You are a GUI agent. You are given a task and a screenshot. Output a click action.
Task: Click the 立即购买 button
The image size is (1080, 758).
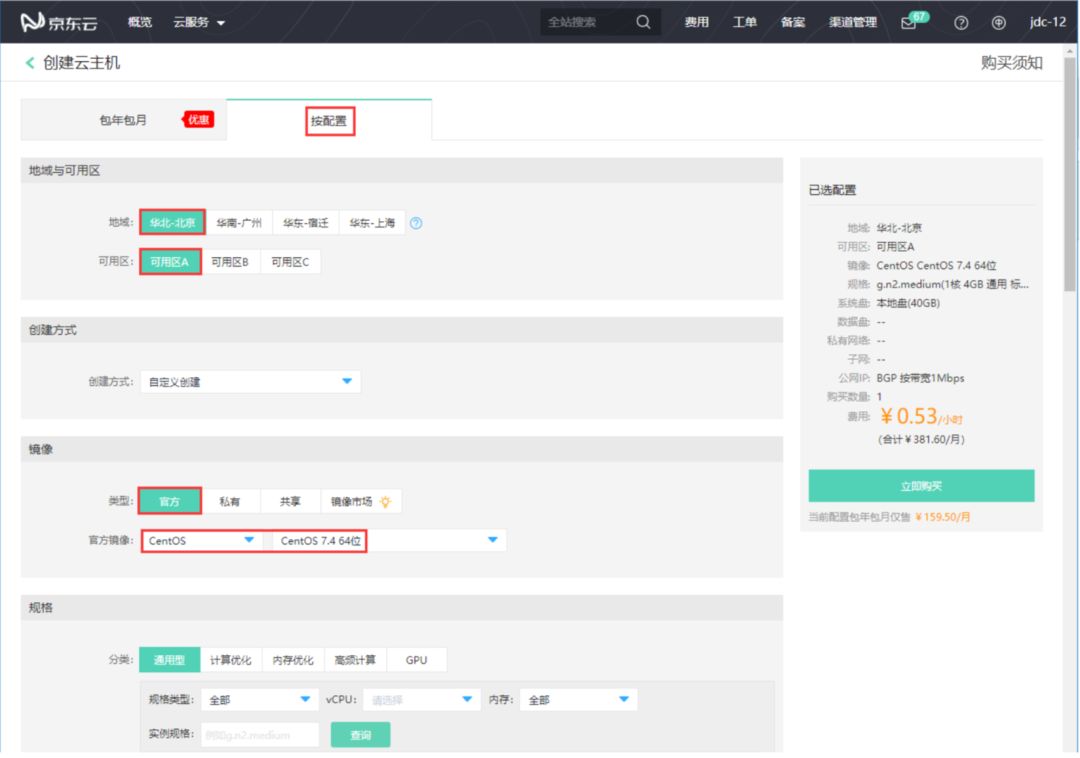921,486
